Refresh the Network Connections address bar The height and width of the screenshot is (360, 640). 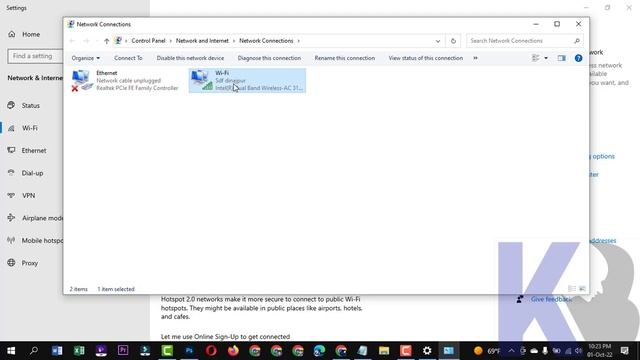[453, 41]
